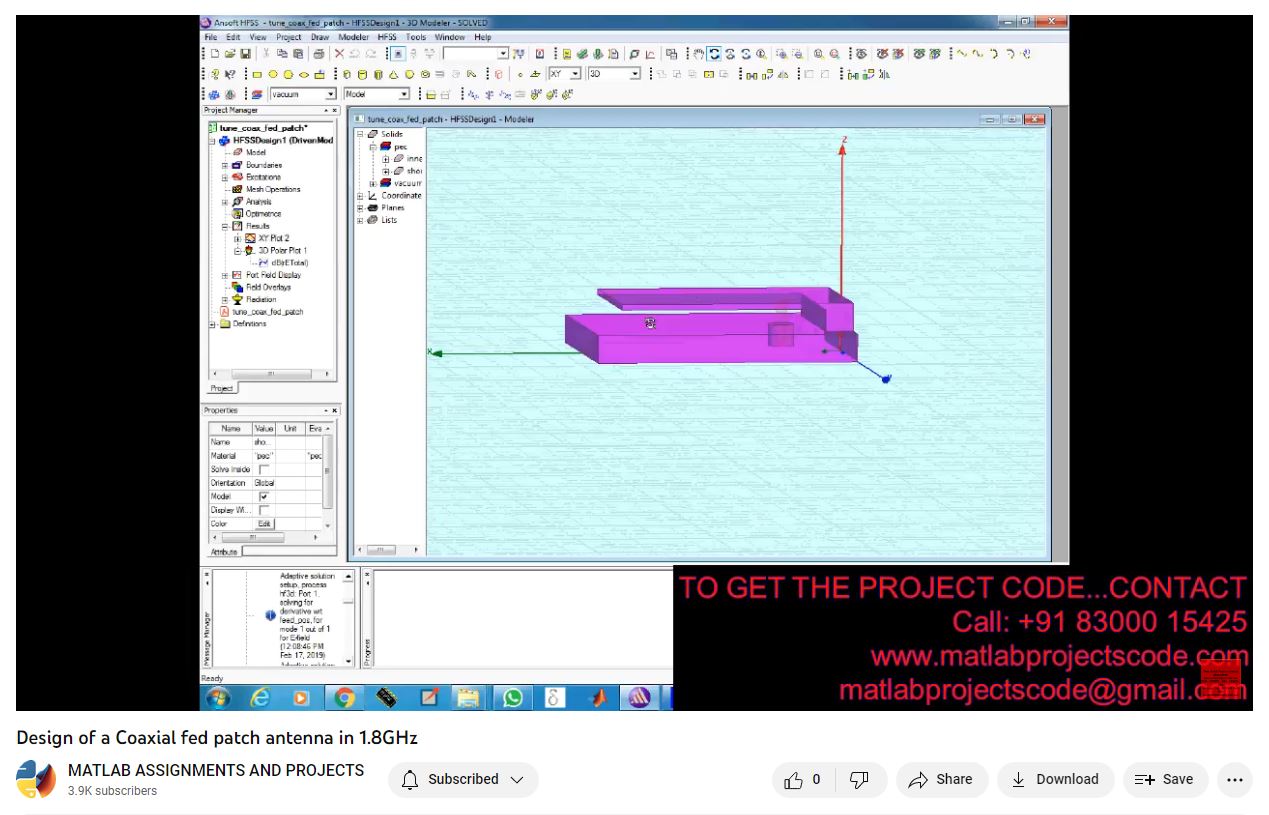Select the Draw torus tool

click(425, 74)
